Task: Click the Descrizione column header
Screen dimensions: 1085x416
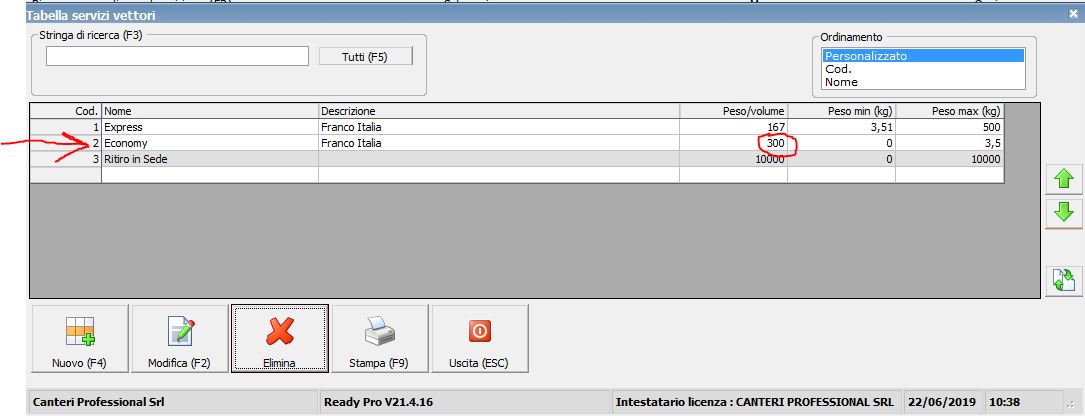Action: [x=499, y=111]
